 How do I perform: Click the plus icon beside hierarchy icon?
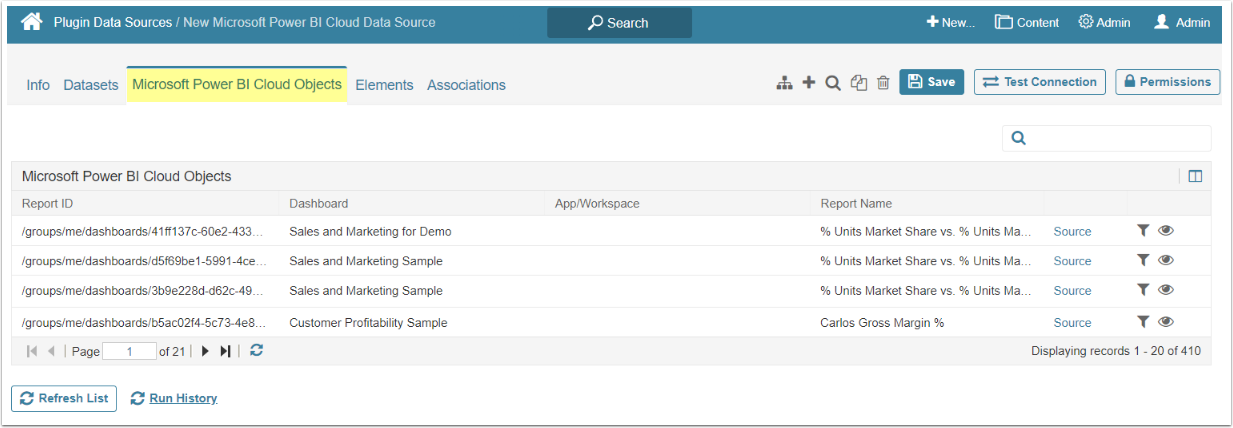tap(809, 83)
